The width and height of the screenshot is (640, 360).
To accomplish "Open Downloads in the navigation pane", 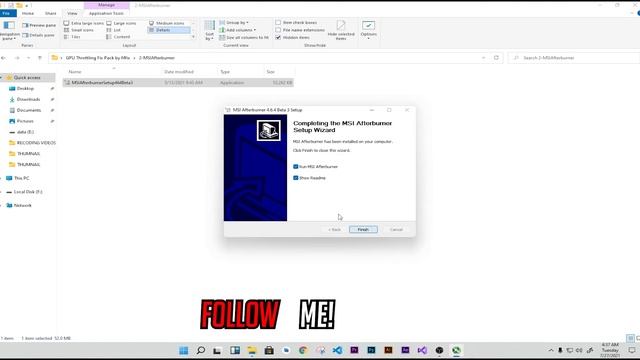I will pos(28,99).
